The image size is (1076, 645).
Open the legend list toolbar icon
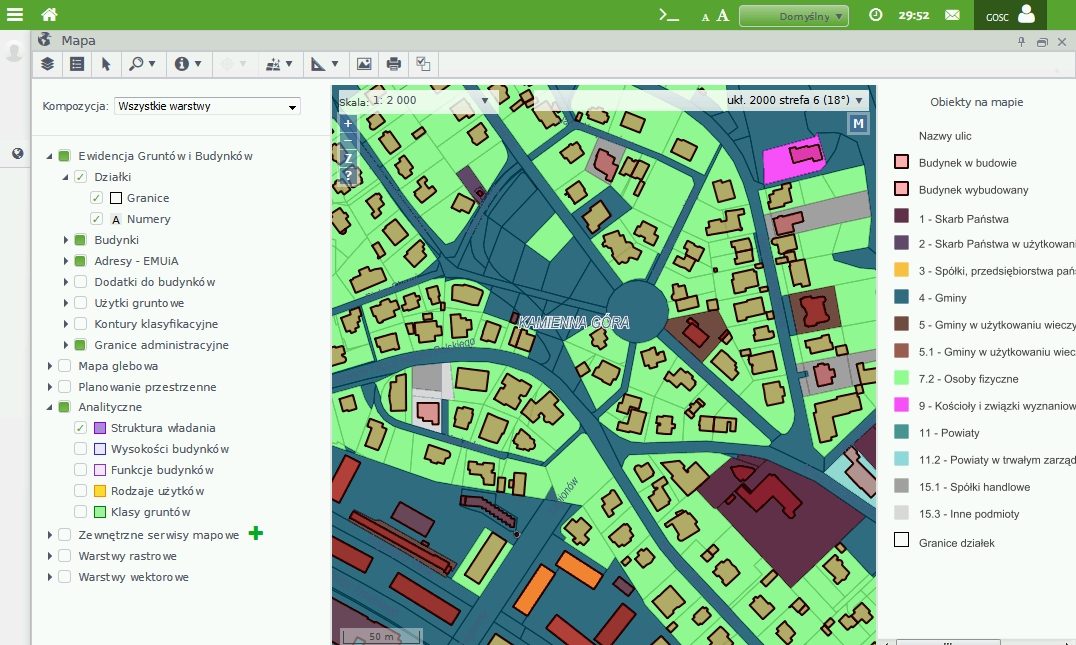click(x=77, y=64)
